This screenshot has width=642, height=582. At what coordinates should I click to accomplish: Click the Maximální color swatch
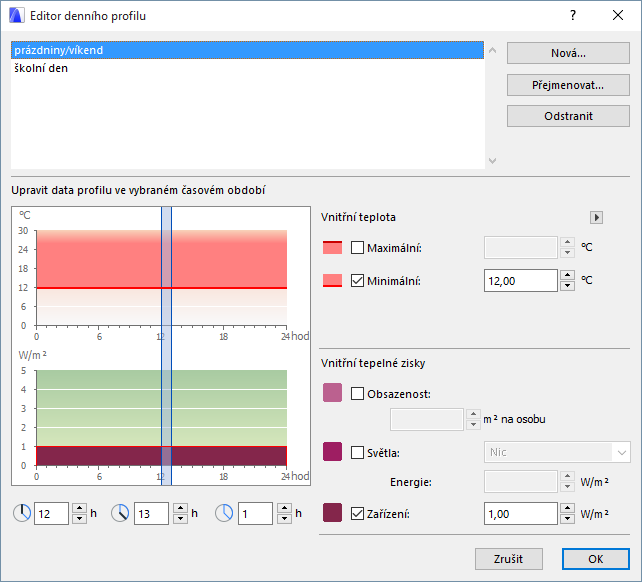332,247
